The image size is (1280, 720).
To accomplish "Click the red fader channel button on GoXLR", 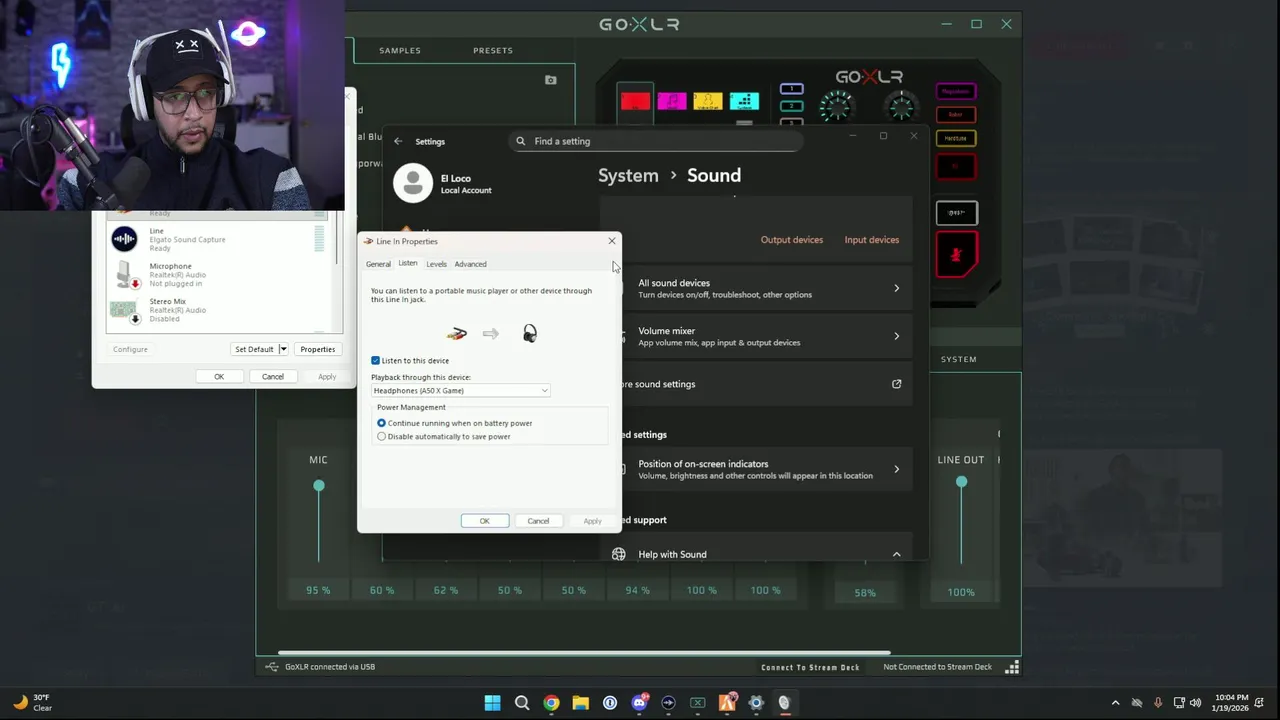I will tap(635, 101).
